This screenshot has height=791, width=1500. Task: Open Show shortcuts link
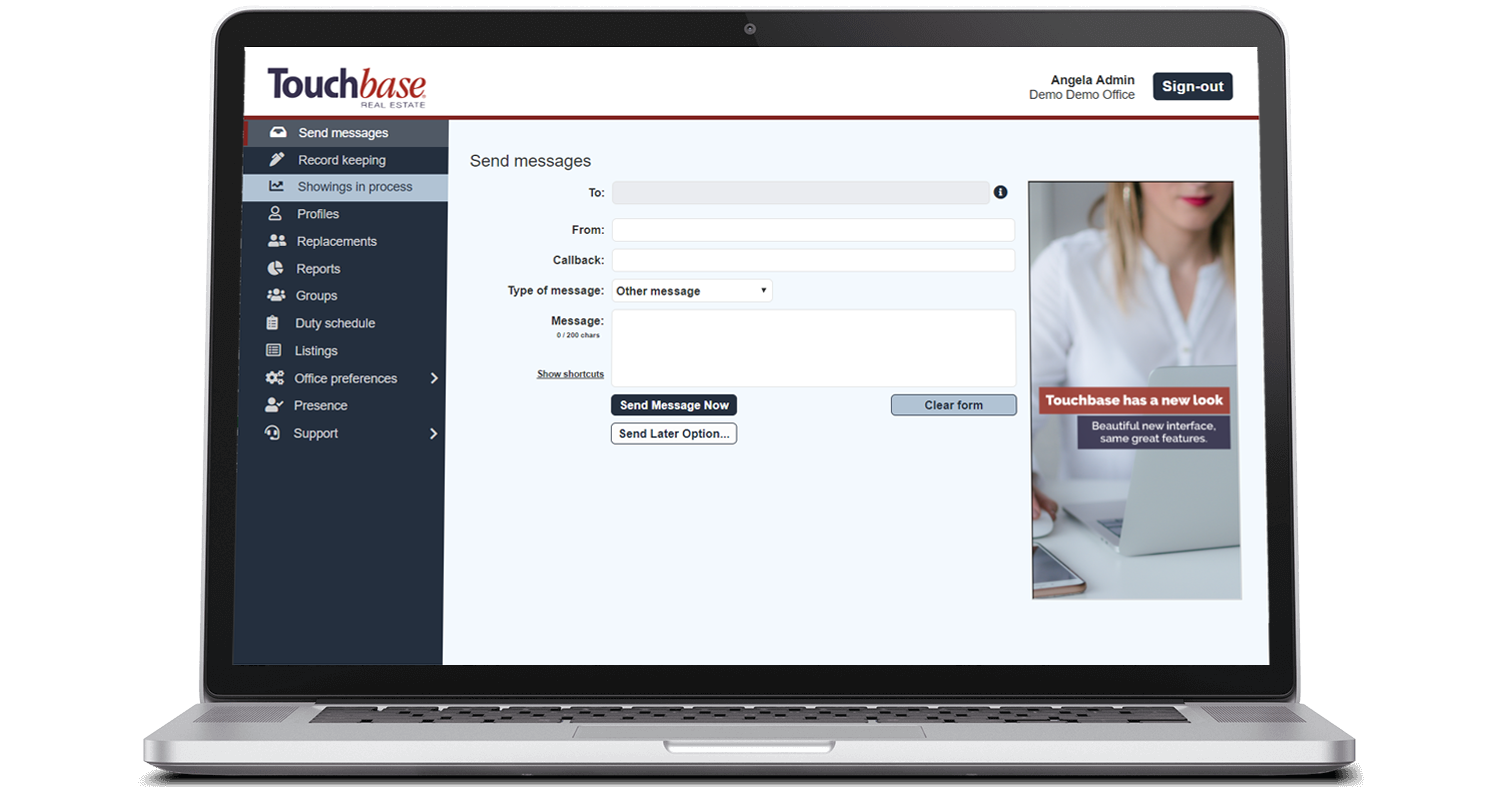[x=570, y=373]
